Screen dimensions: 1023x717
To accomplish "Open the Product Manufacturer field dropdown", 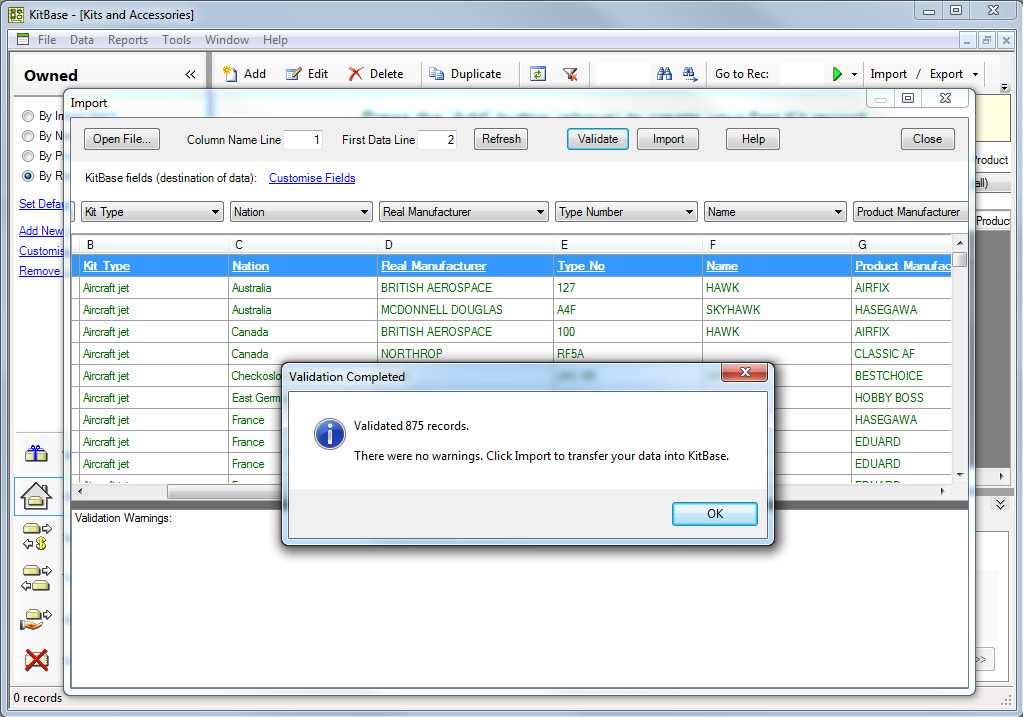I will (910, 212).
